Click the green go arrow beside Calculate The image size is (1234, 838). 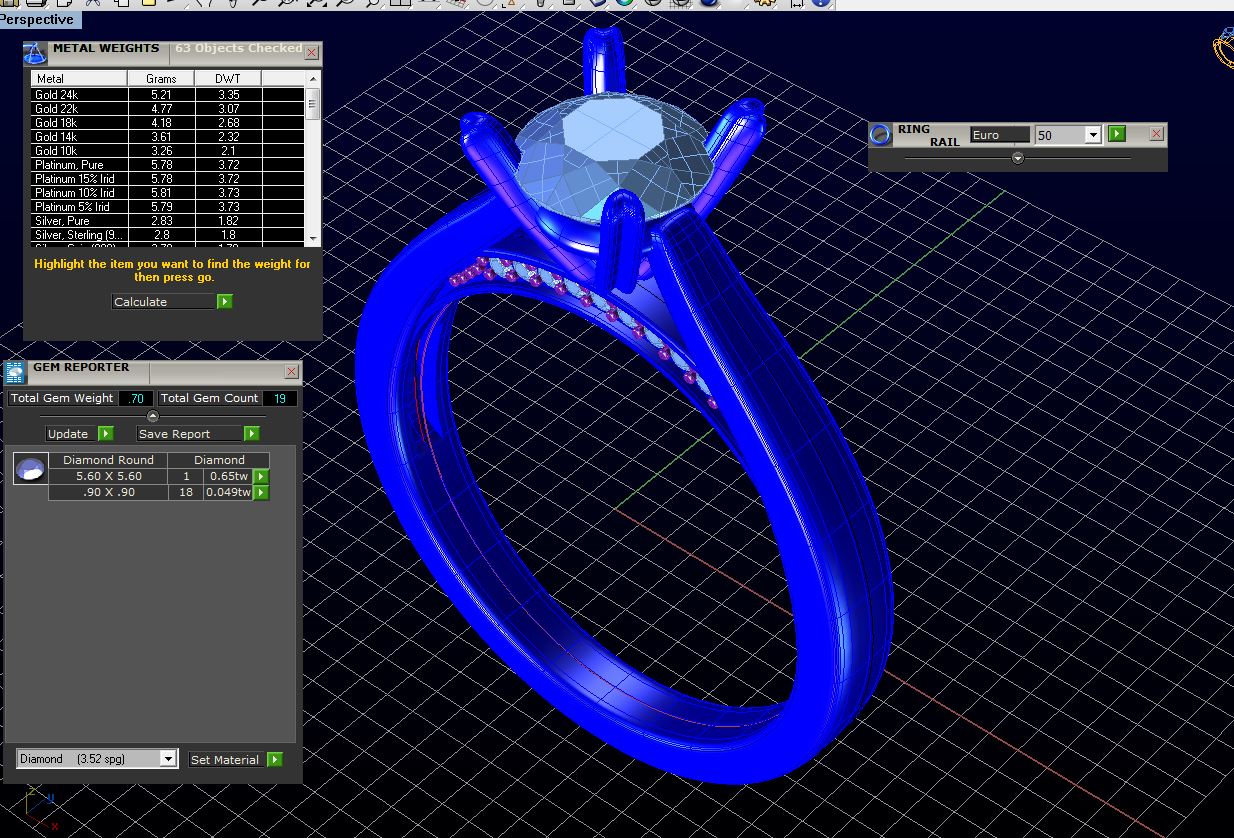[x=225, y=301]
